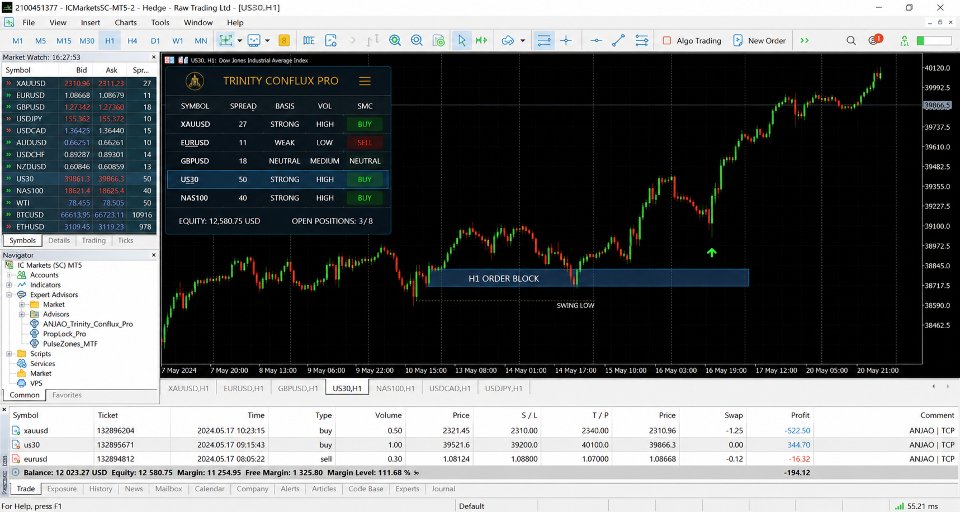Click the cloud VPS toolbar icon
This screenshot has height=512, width=960.
508,40
